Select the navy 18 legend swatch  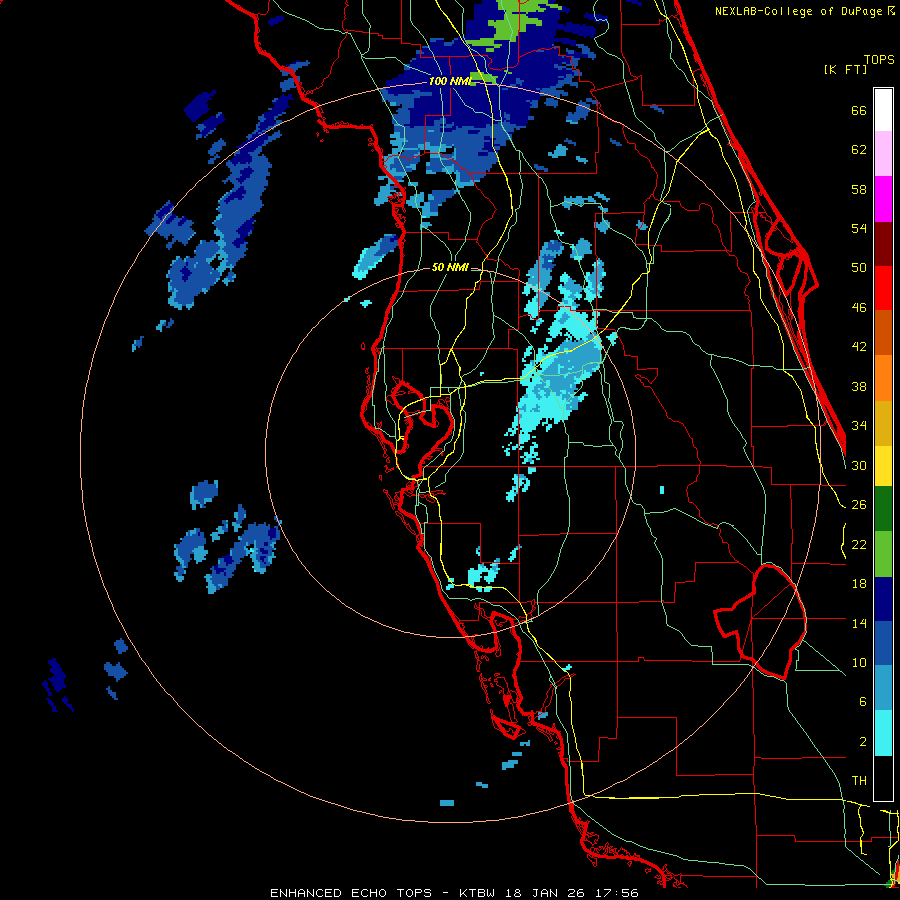pos(883,599)
